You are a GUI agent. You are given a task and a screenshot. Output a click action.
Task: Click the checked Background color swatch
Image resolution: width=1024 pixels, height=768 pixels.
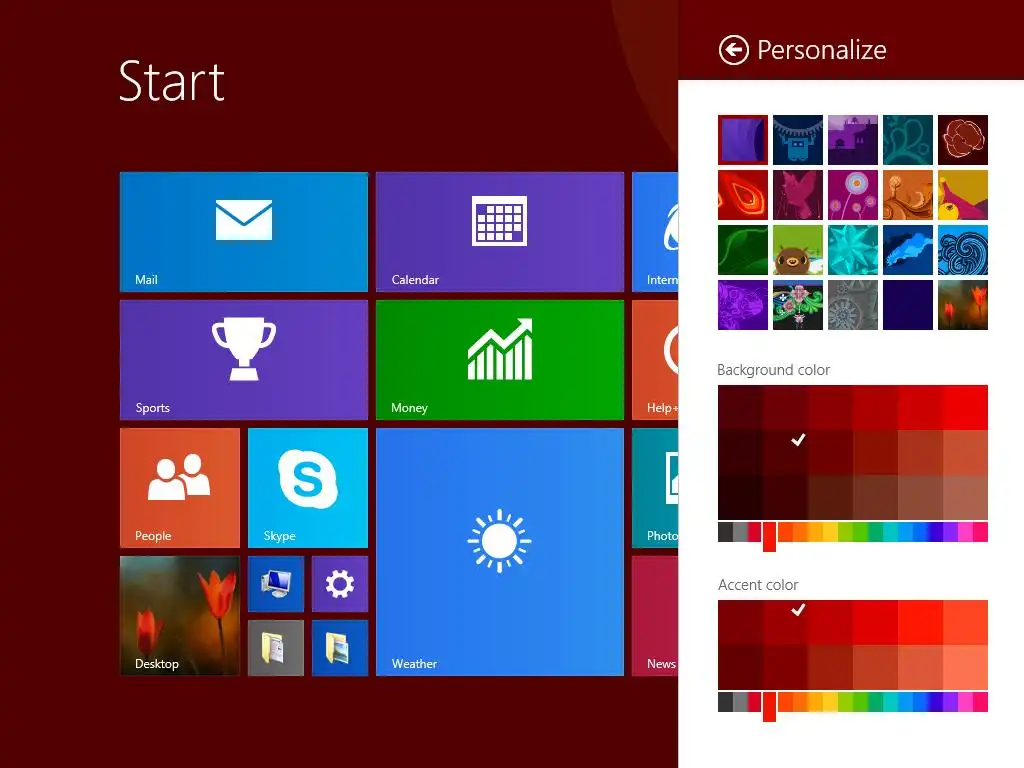pos(785,453)
